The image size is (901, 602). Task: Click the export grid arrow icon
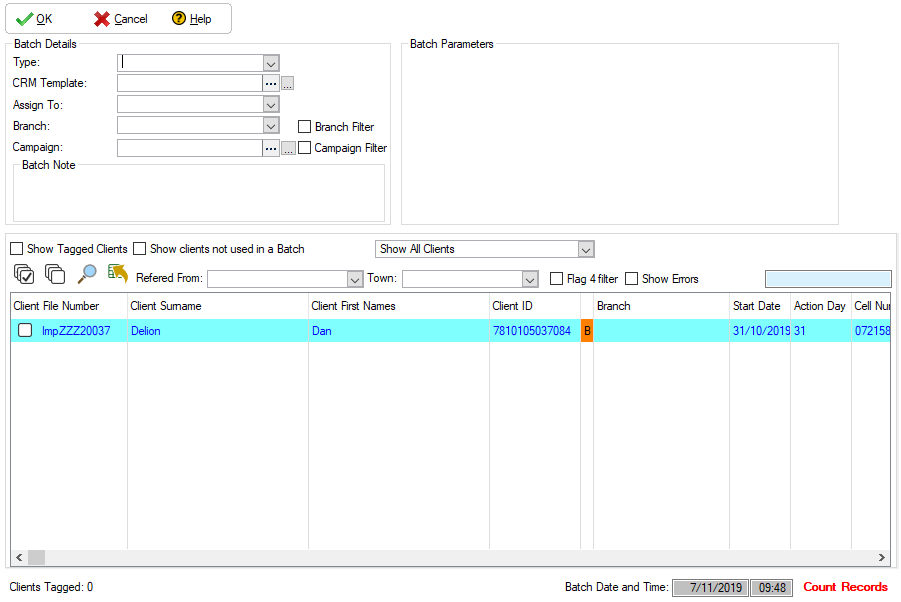click(118, 275)
